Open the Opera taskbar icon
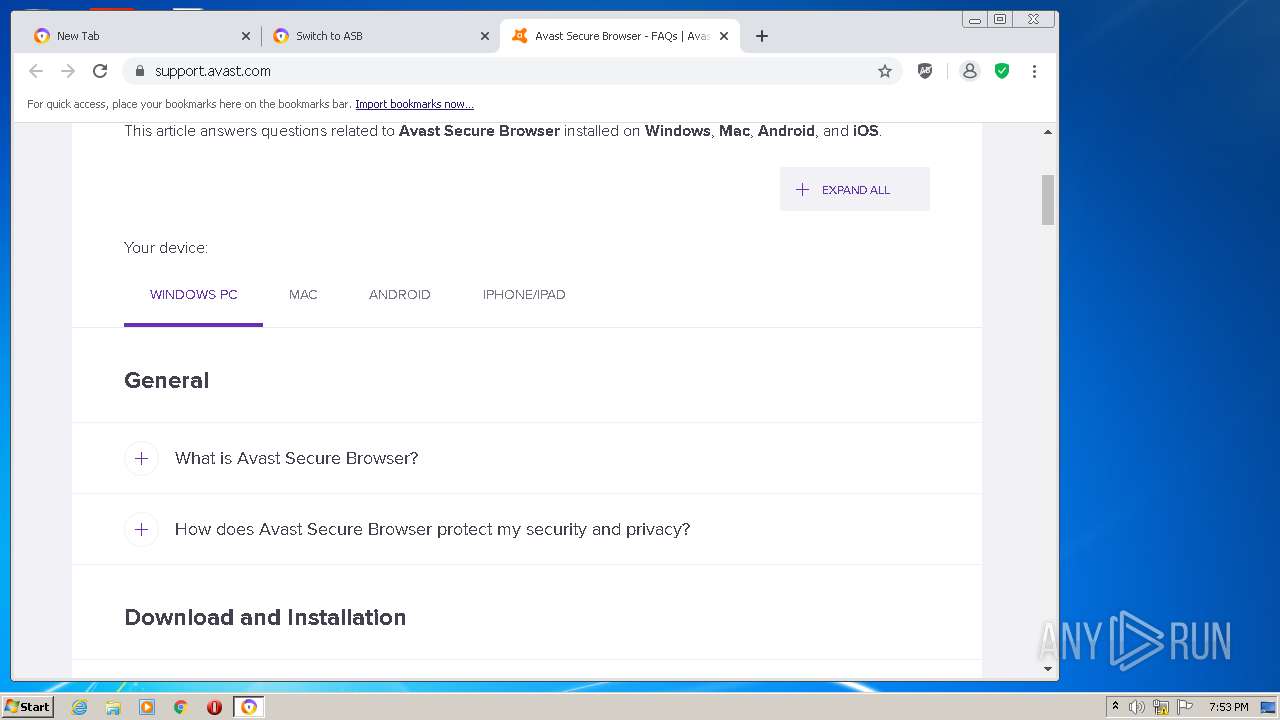 (x=214, y=707)
